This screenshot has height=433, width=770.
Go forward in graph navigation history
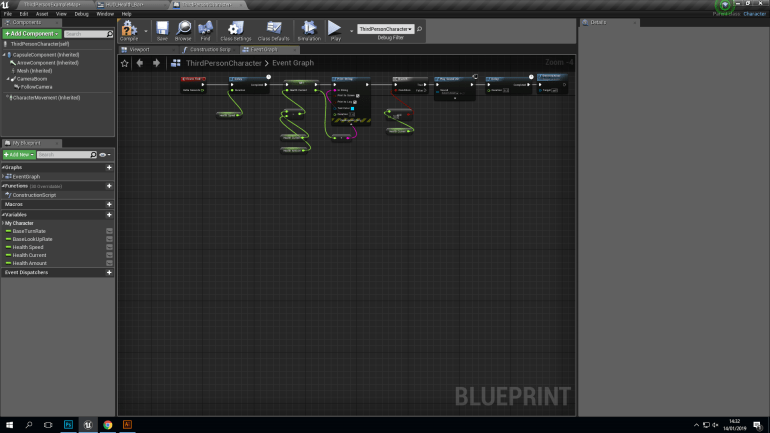click(156, 63)
